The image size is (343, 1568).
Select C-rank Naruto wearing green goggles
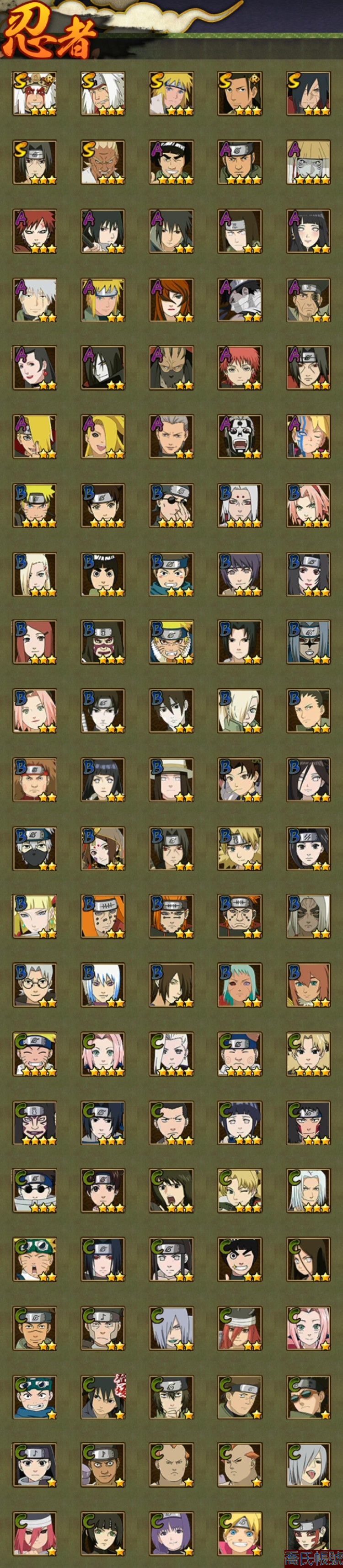click(35, 1259)
